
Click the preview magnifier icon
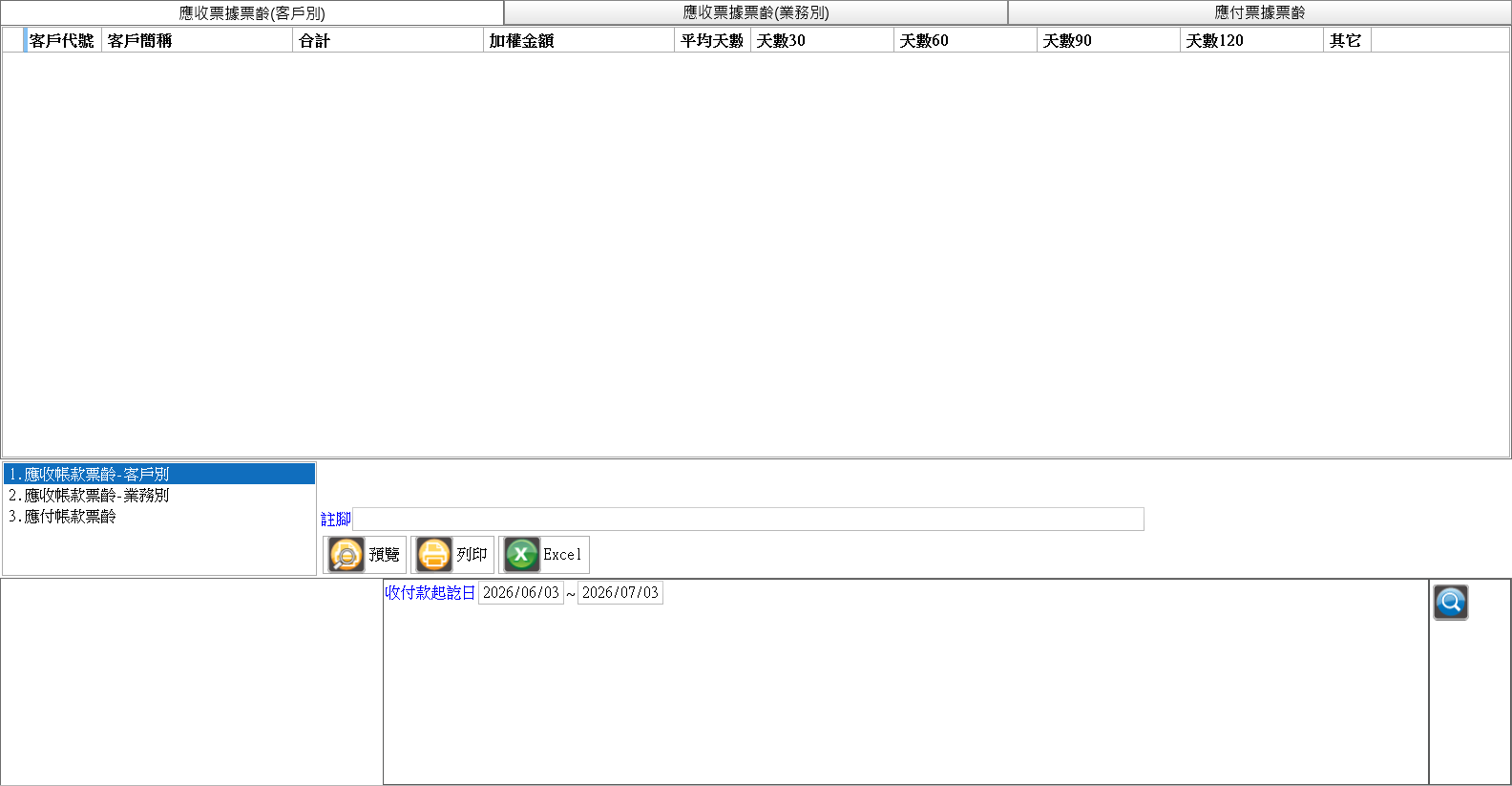point(346,555)
